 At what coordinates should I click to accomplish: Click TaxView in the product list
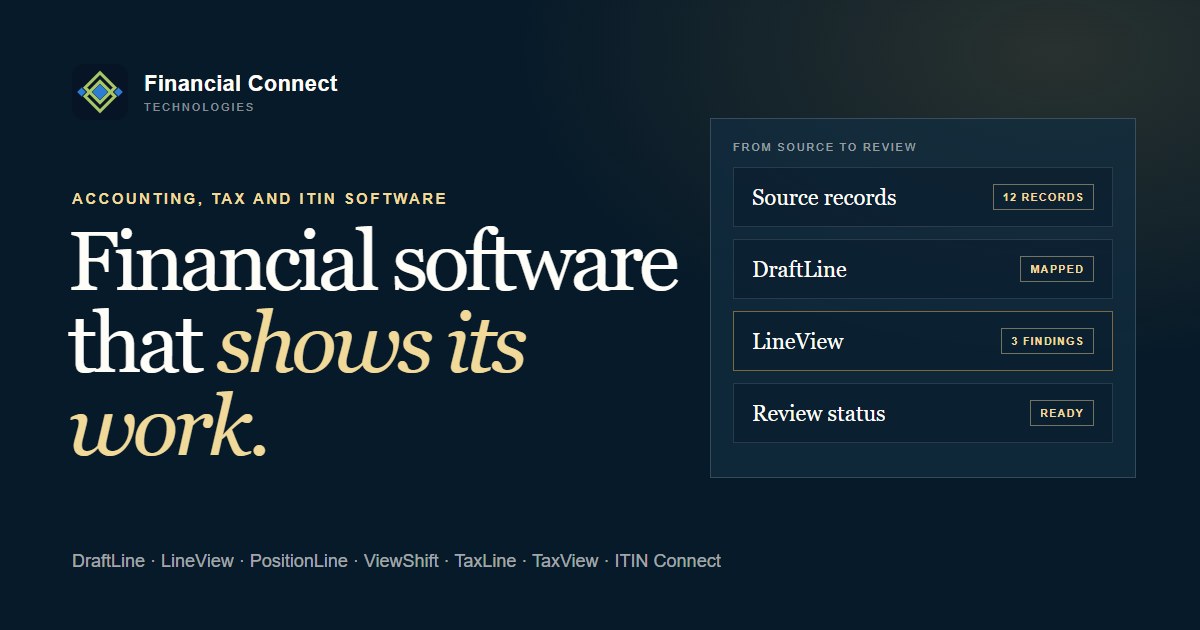click(x=565, y=561)
